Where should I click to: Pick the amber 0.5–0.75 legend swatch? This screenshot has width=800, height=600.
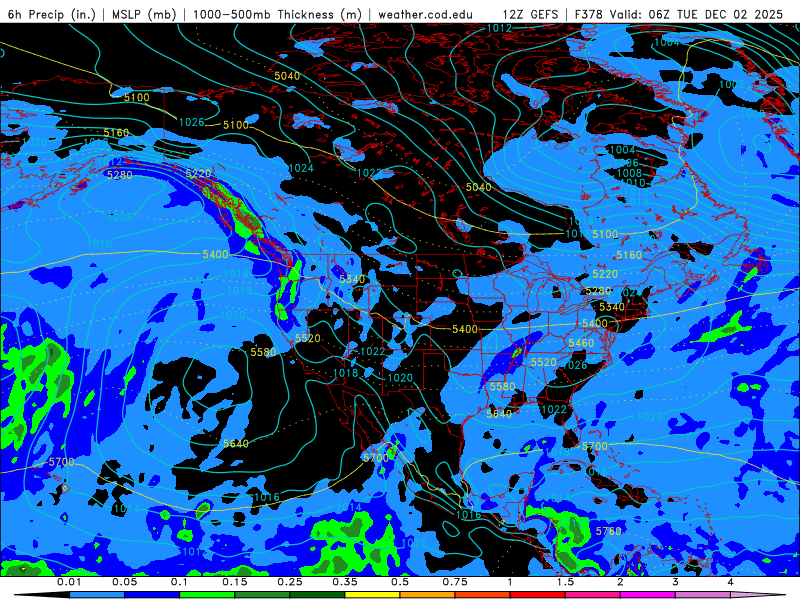click(x=427, y=595)
